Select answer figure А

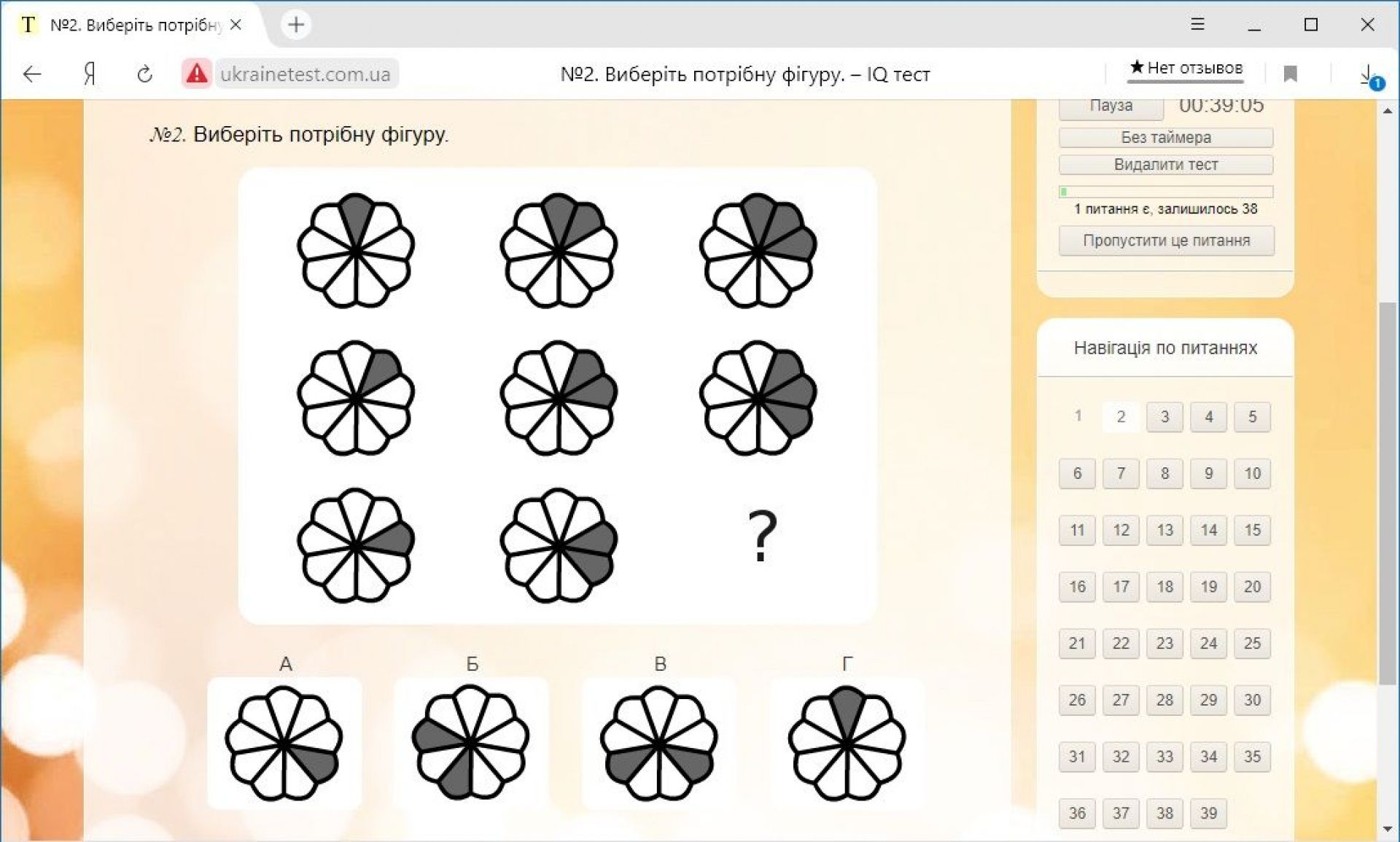[284, 742]
